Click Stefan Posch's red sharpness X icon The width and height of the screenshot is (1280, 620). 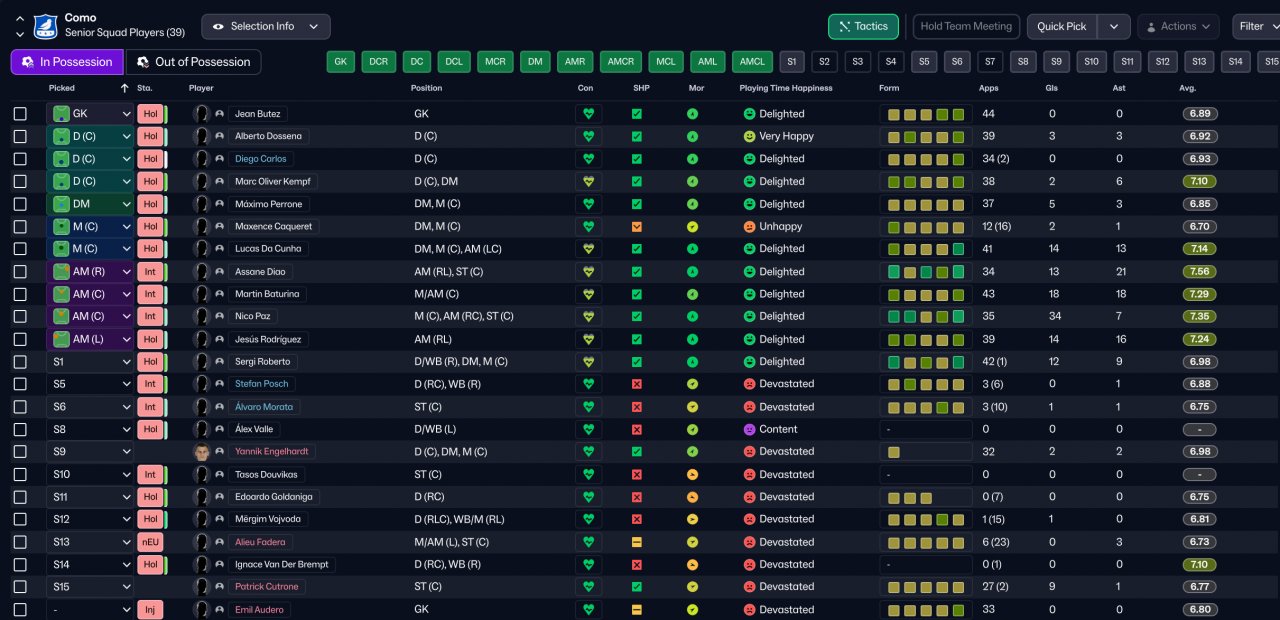click(x=637, y=384)
